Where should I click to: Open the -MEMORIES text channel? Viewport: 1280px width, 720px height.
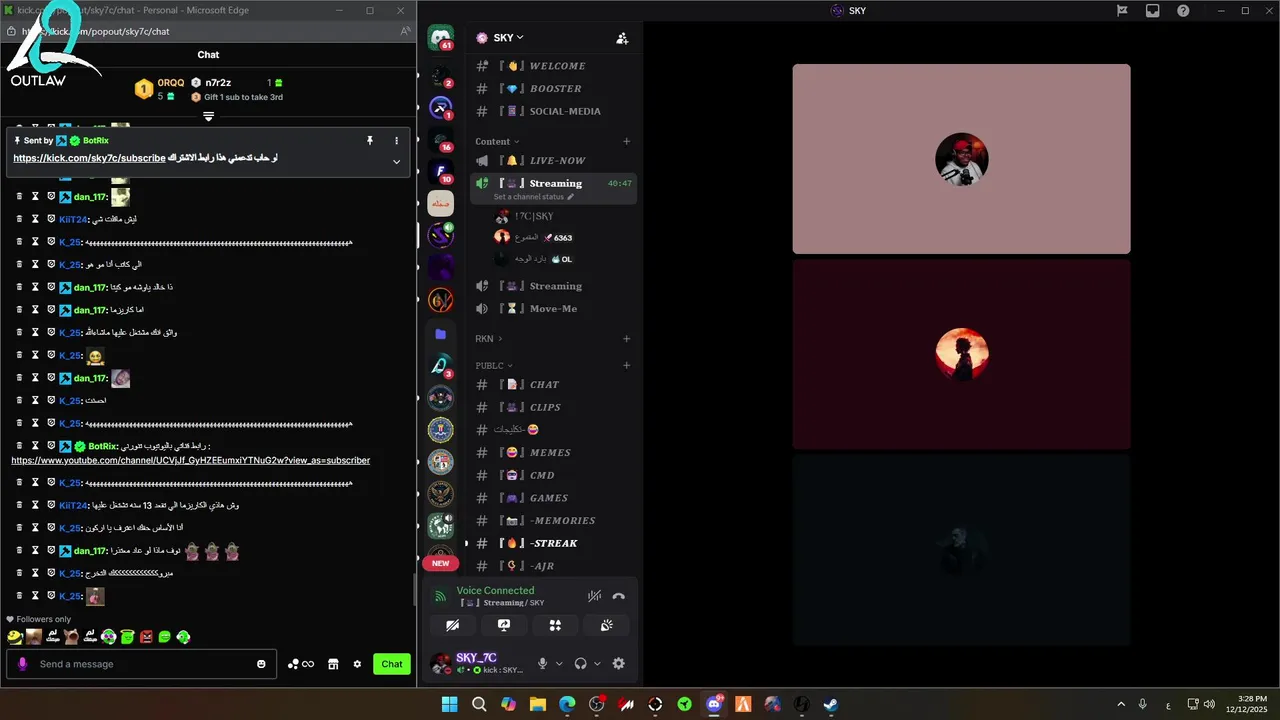click(553, 521)
